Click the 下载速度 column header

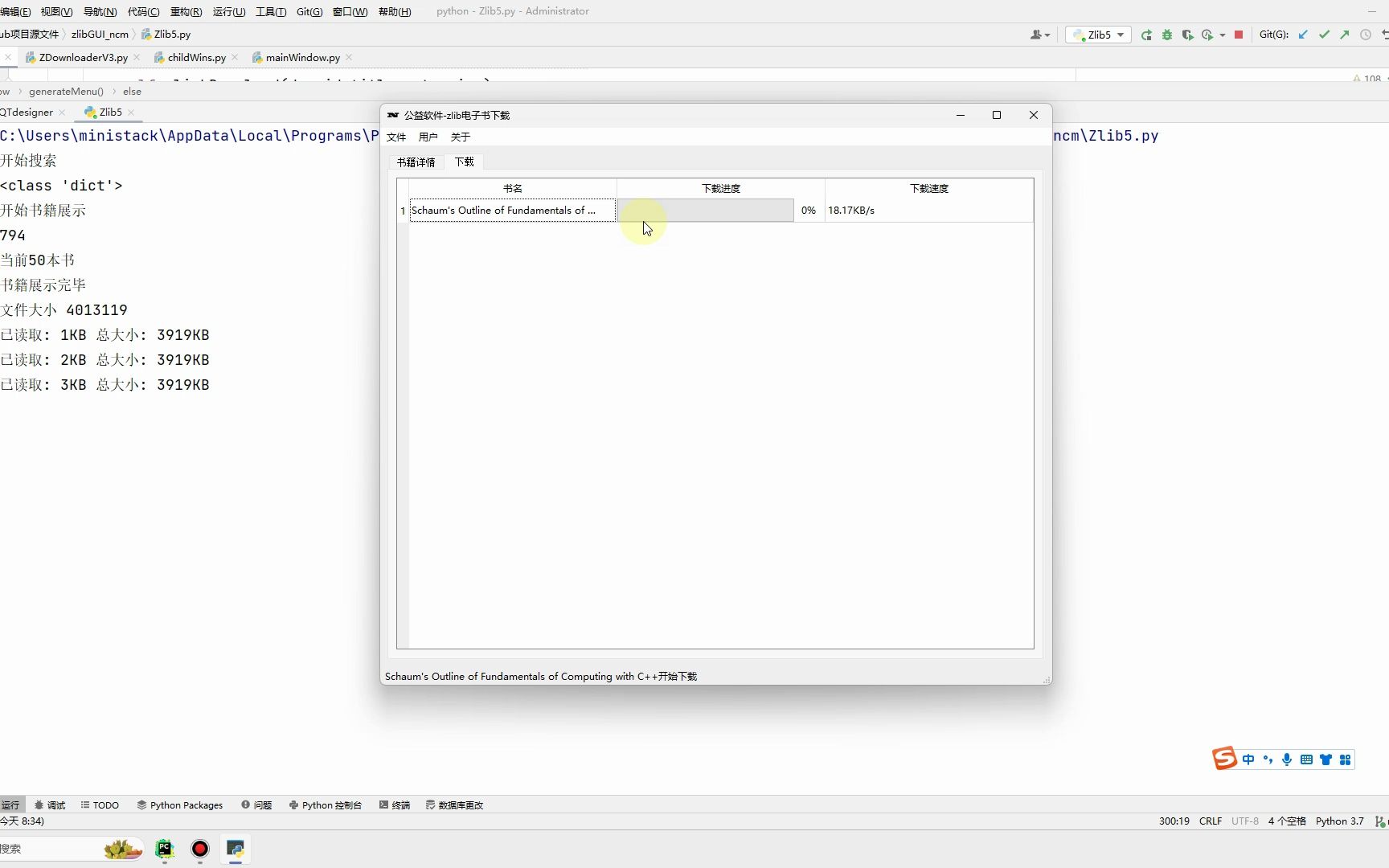coord(929,188)
